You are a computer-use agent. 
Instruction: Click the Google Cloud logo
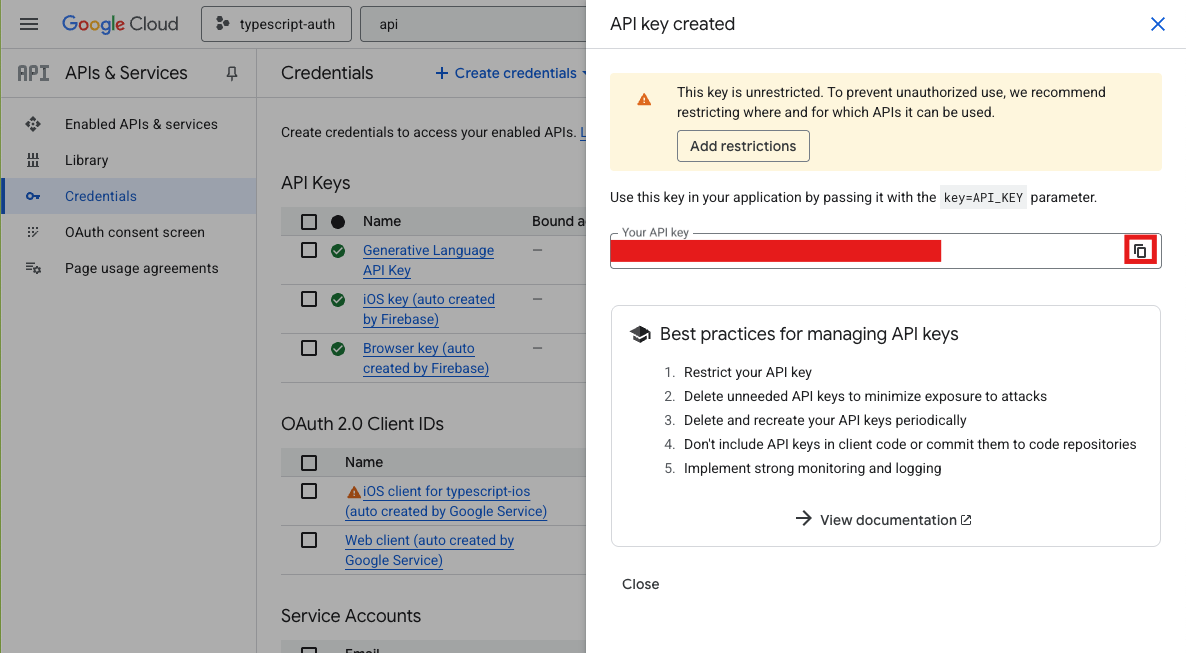(120, 24)
